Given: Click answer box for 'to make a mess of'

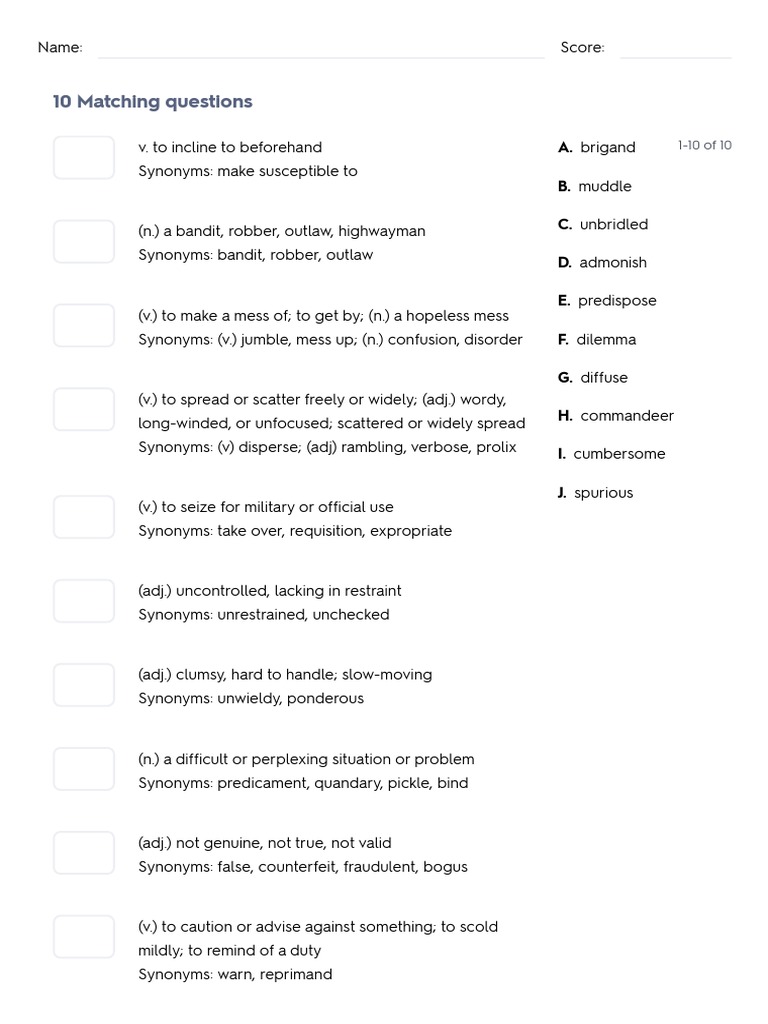Looking at the screenshot, I should click(84, 326).
